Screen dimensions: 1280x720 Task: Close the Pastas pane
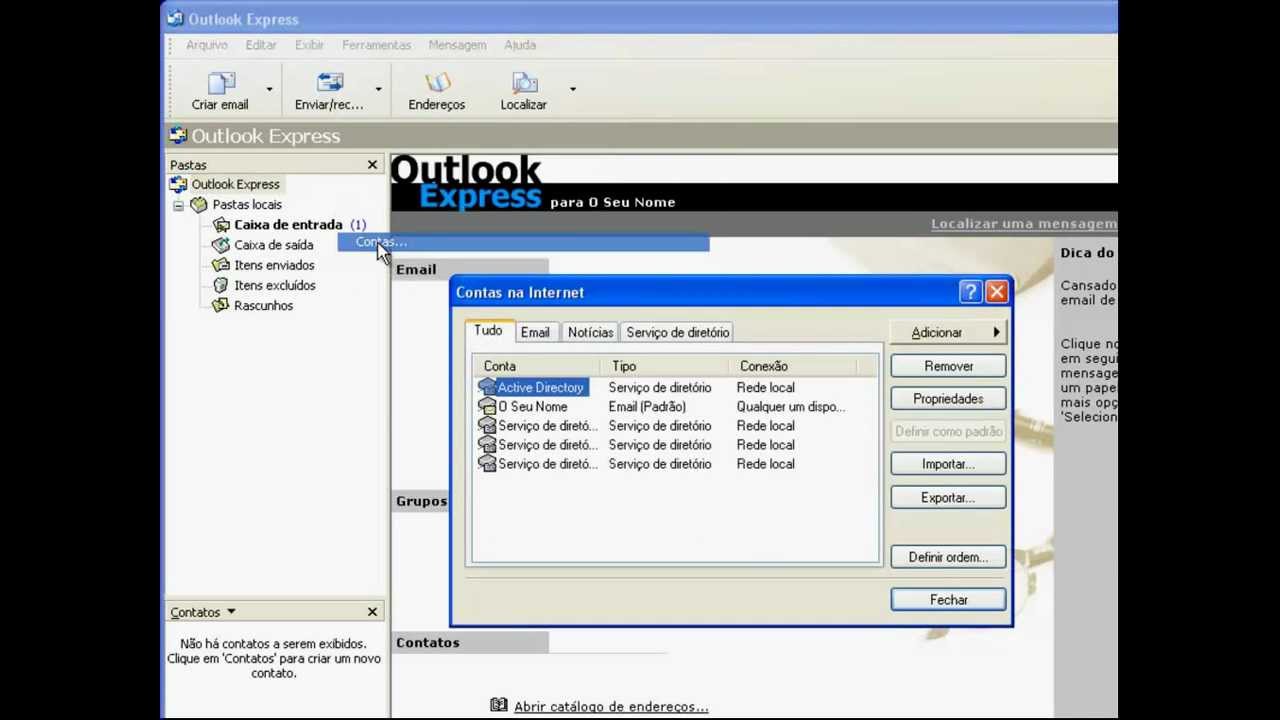(372, 165)
